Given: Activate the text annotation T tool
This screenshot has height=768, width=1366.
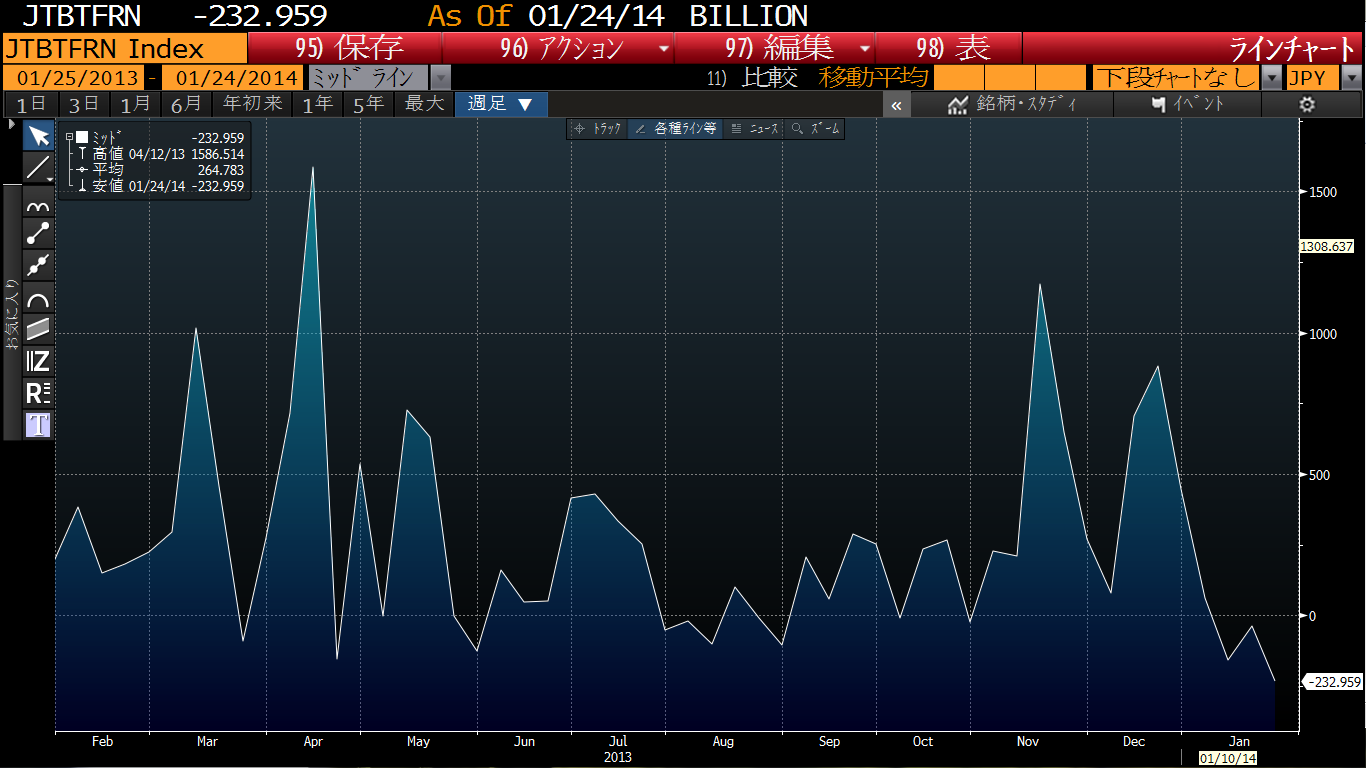Looking at the screenshot, I should [38, 425].
